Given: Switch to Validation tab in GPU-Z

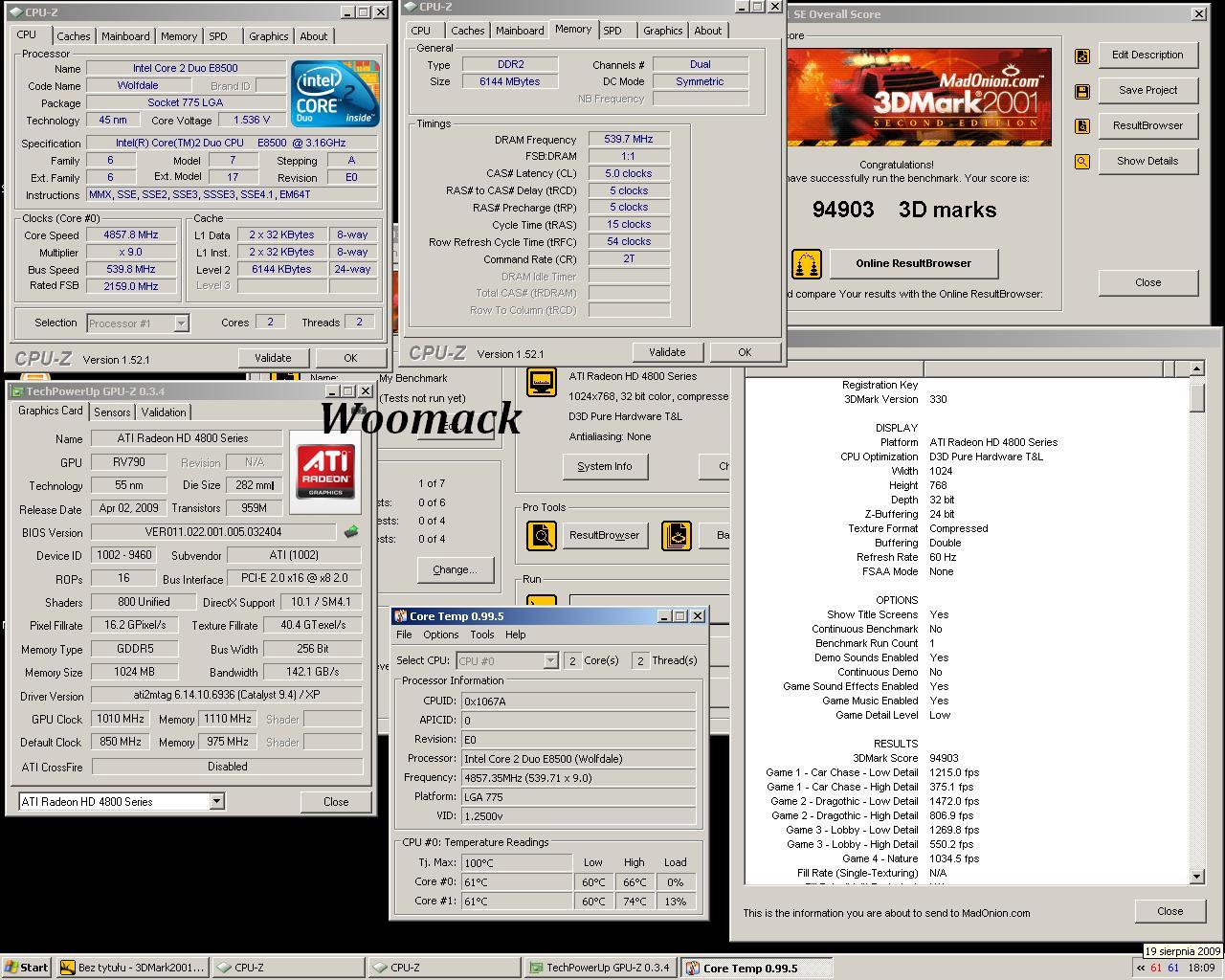Looking at the screenshot, I should click(164, 412).
